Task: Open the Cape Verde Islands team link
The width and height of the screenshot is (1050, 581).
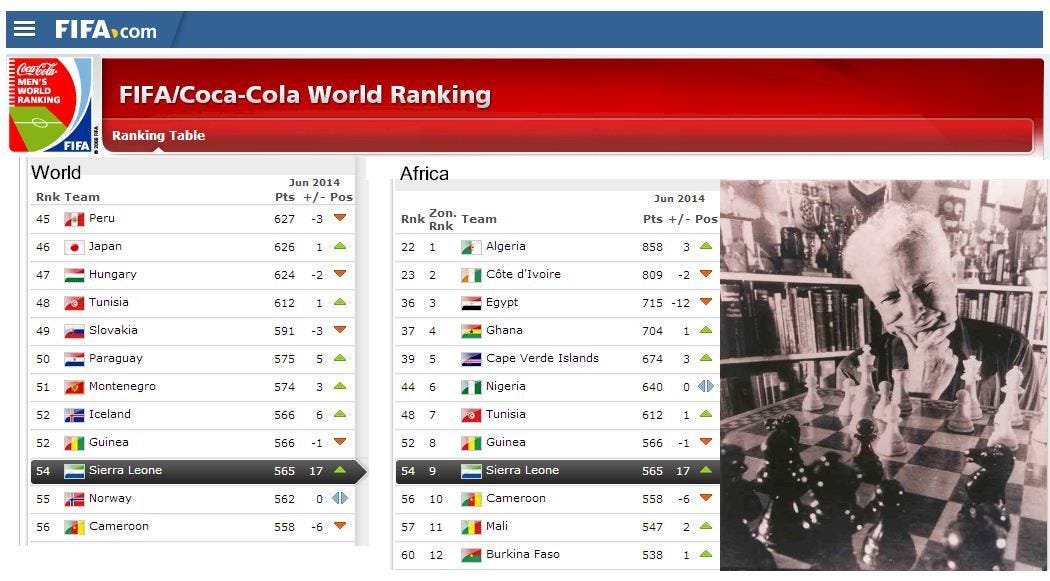Action: point(542,358)
